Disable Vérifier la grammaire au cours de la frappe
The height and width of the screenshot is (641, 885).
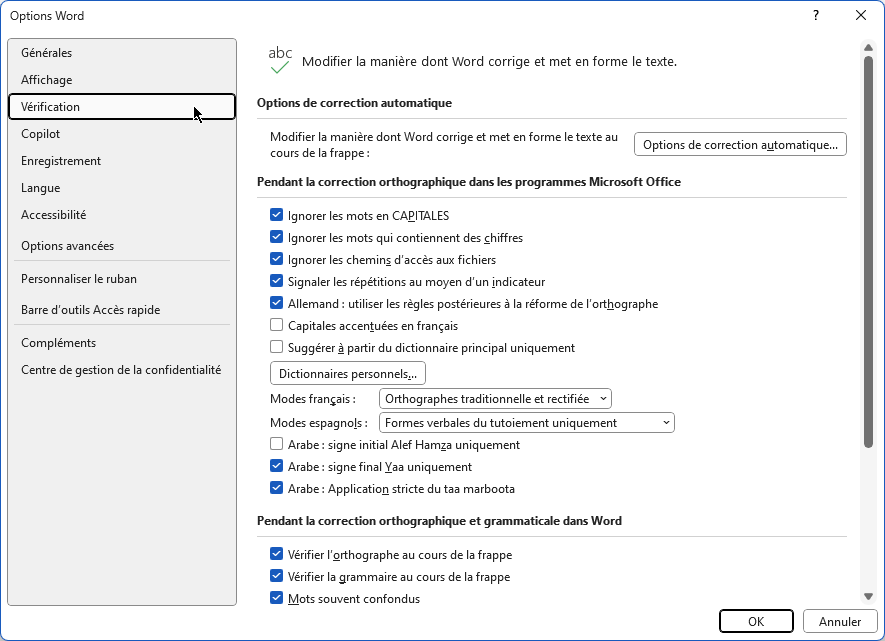click(276, 576)
